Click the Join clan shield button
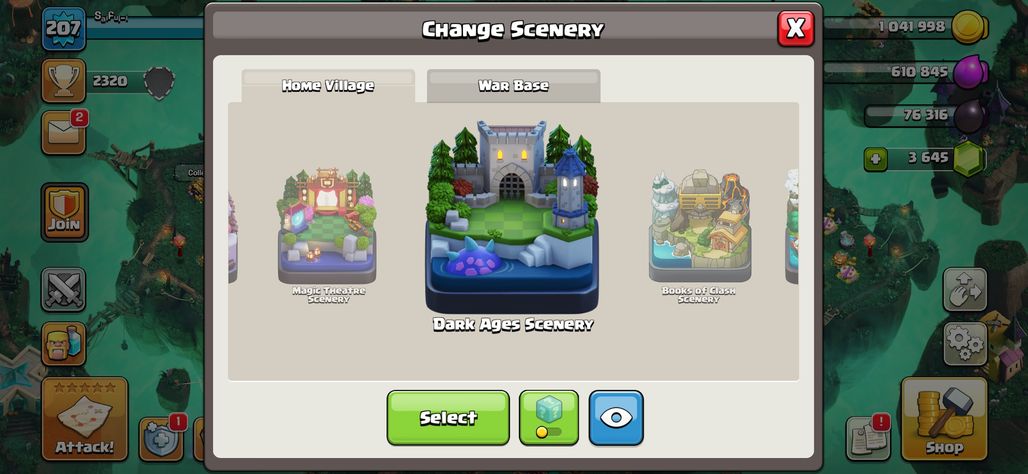Viewport: 1028px width, 474px height. pyautogui.click(x=64, y=212)
